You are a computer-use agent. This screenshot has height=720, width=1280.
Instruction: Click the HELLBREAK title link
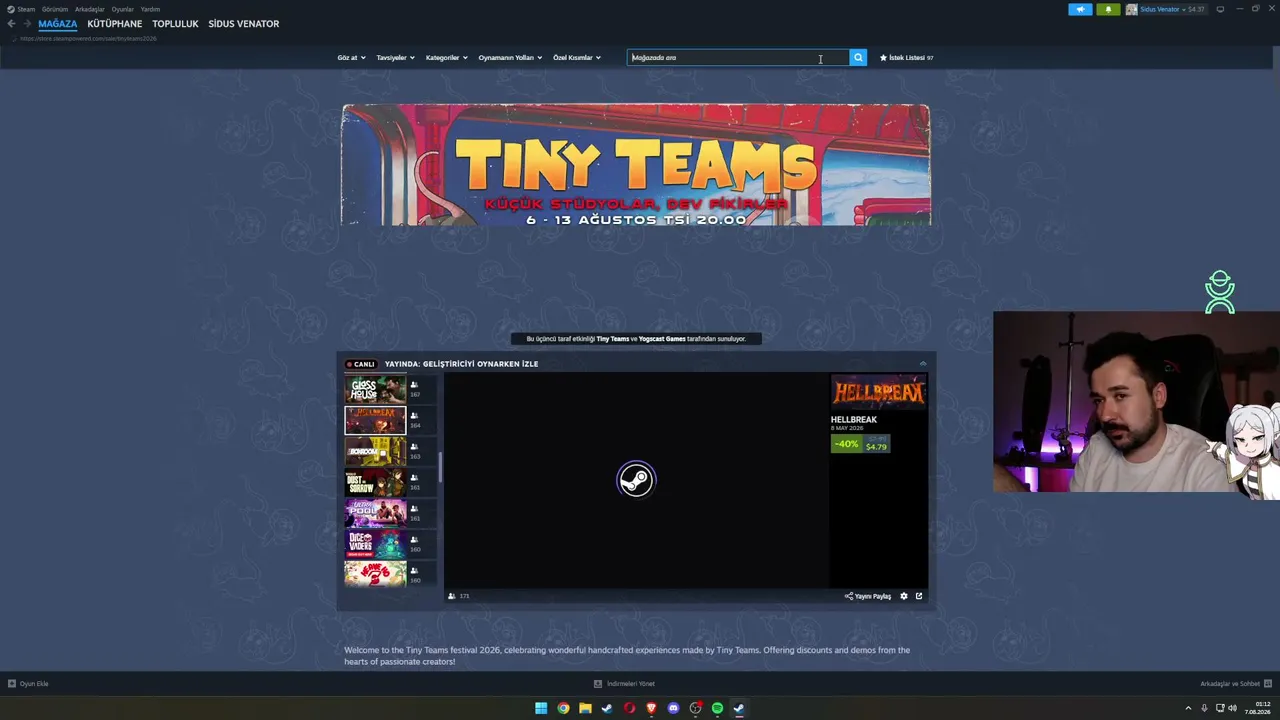(x=854, y=420)
